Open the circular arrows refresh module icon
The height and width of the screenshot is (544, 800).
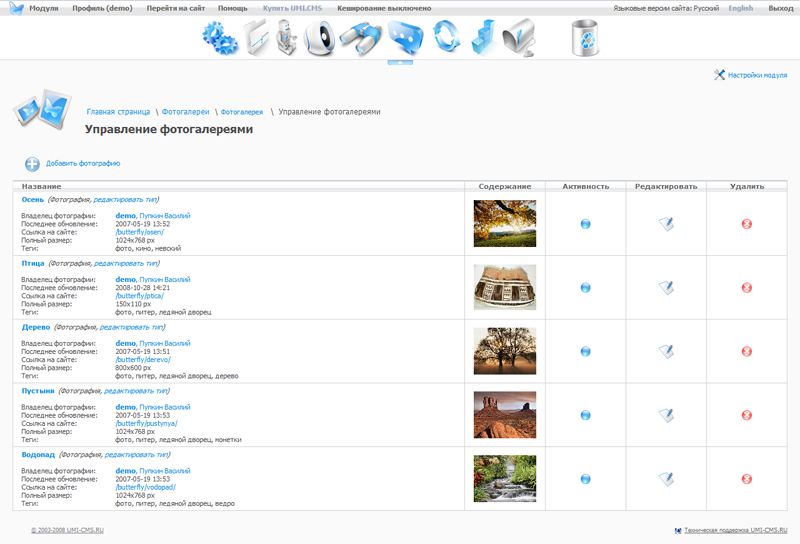pyautogui.click(x=446, y=37)
